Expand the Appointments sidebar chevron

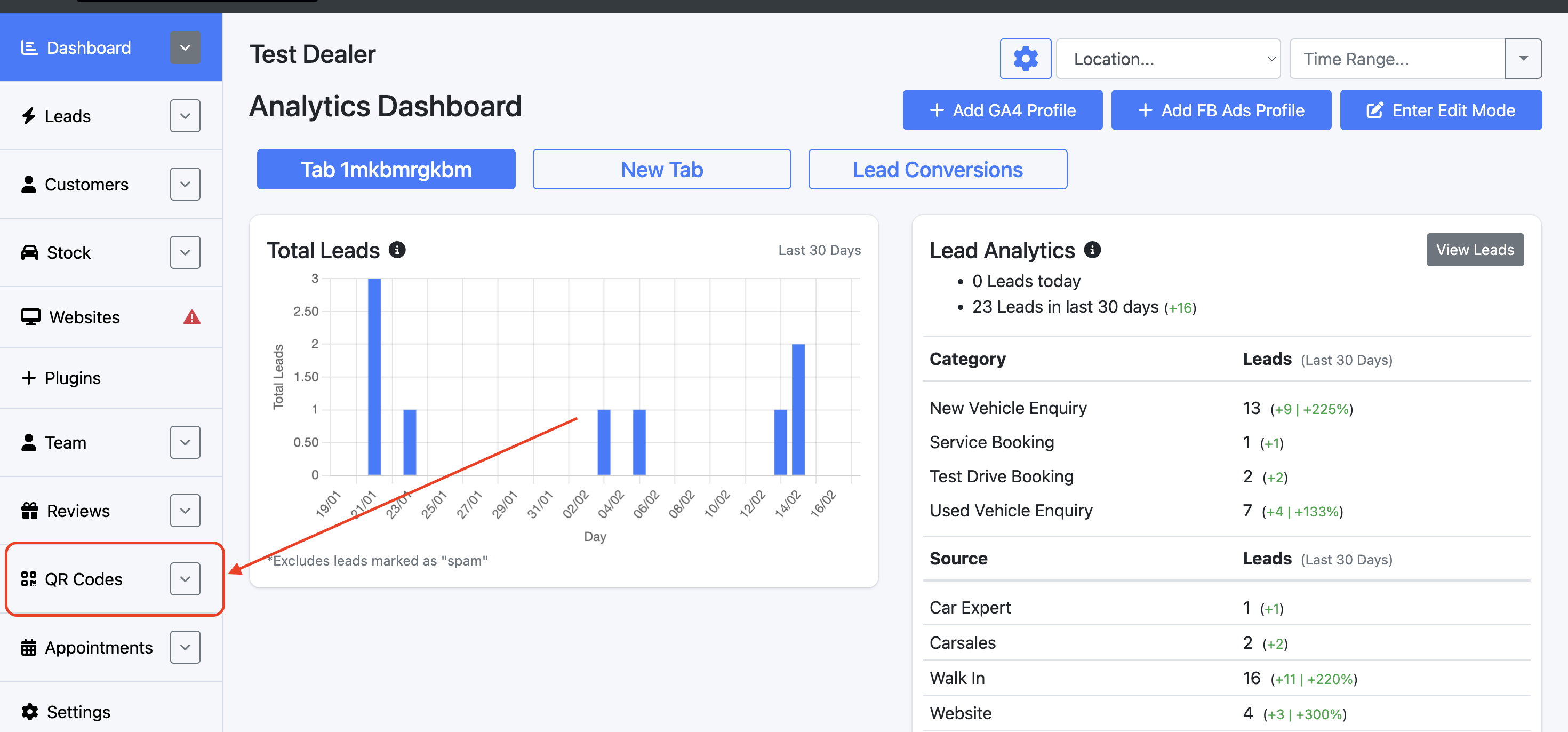pyautogui.click(x=185, y=647)
